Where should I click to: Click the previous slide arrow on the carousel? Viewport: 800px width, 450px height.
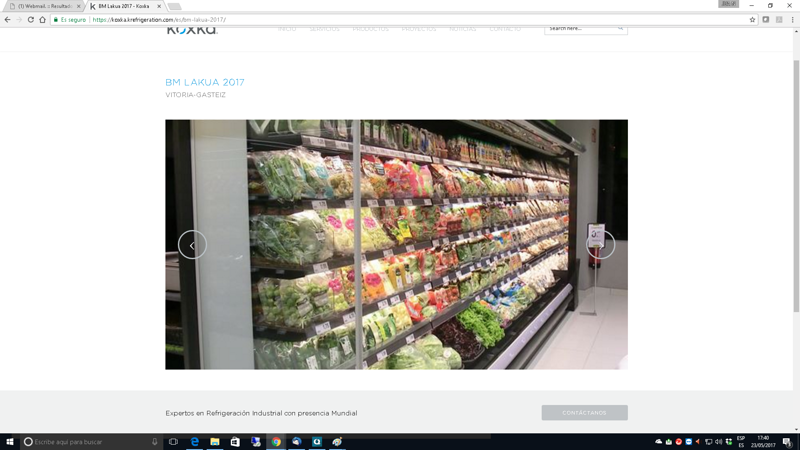(x=192, y=245)
